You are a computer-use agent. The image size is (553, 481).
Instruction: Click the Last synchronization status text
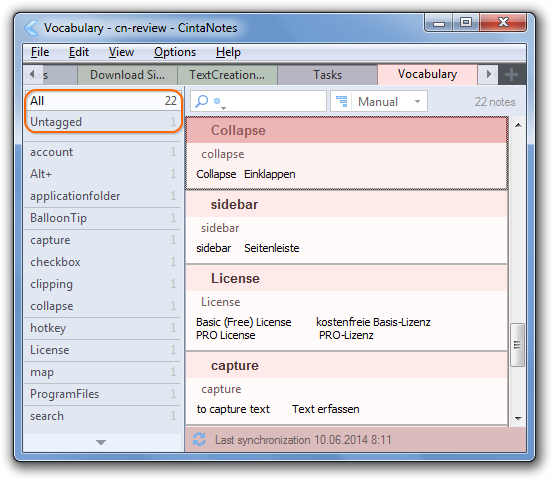pyautogui.click(x=303, y=440)
